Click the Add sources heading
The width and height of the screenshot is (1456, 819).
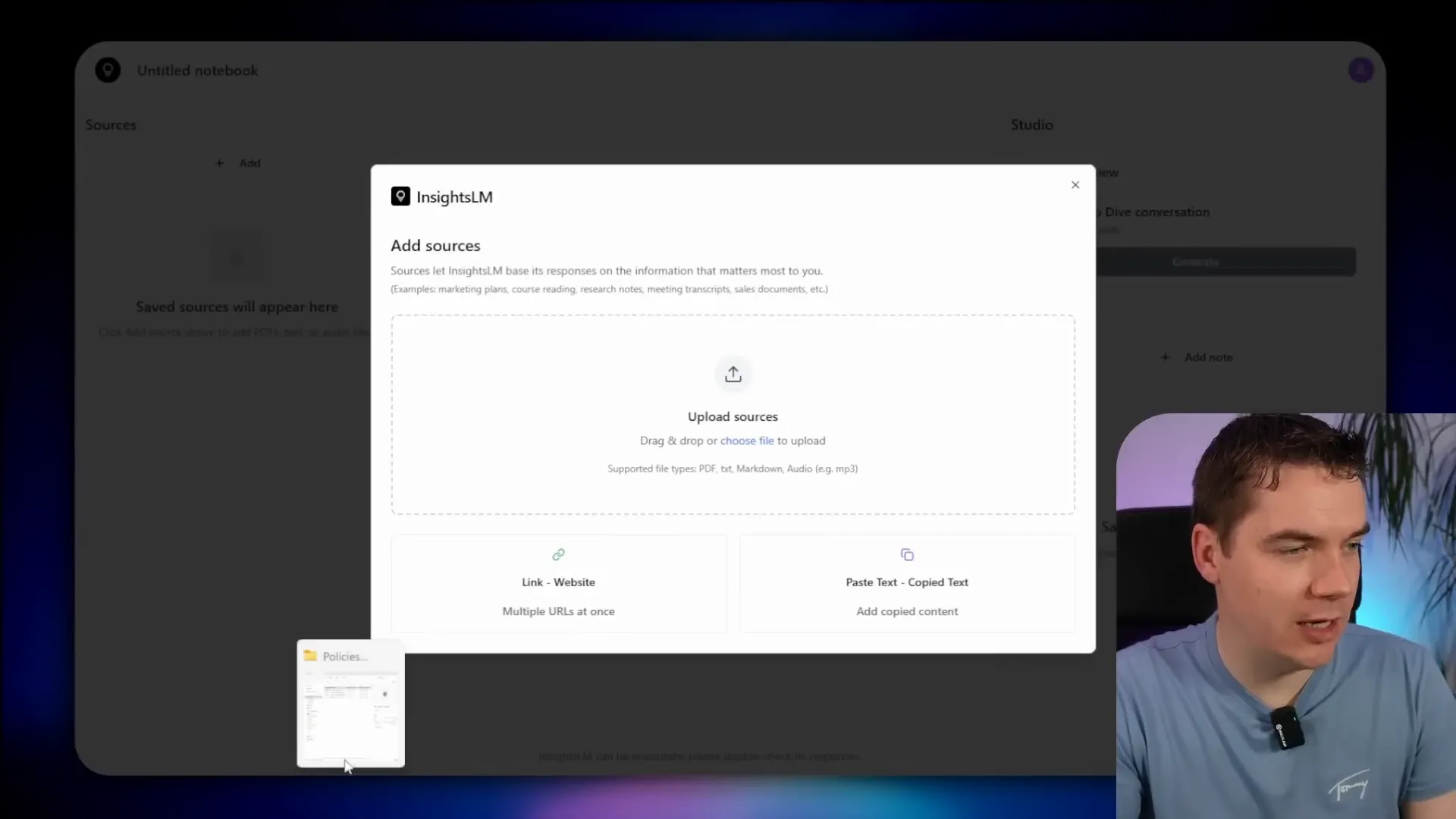tap(435, 246)
